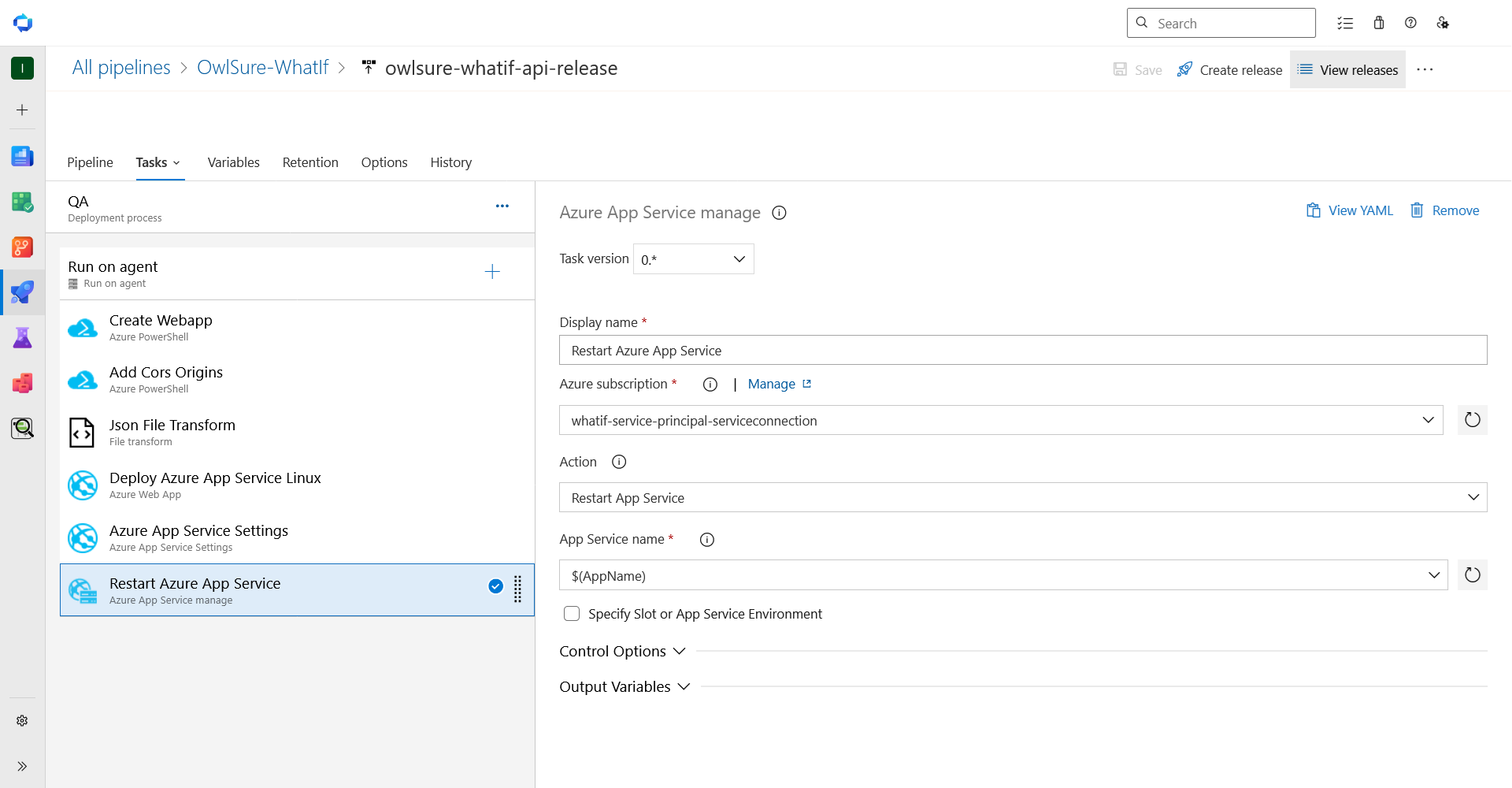1512x788 pixels.
Task: Show App Service name info tooltip
Action: tap(707, 540)
